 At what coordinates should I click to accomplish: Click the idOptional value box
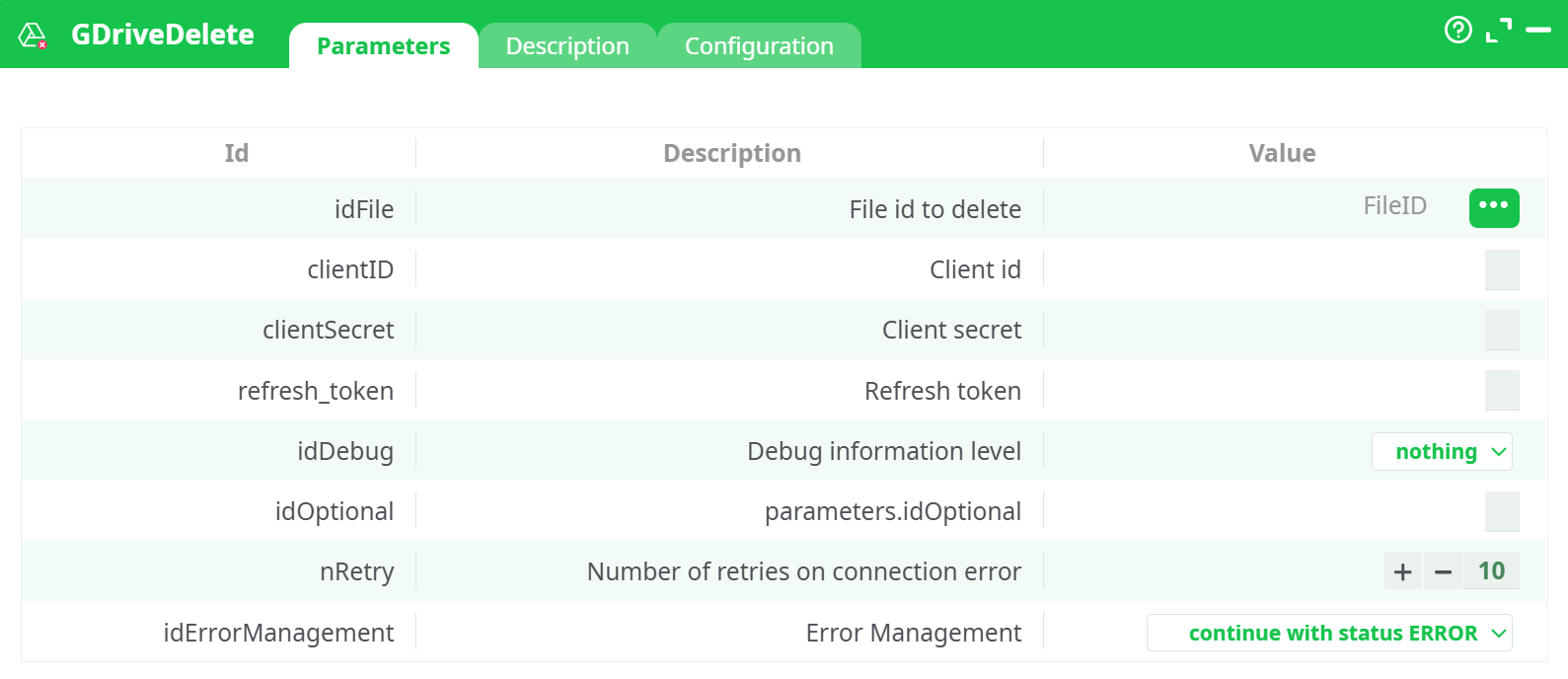(x=1502, y=511)
